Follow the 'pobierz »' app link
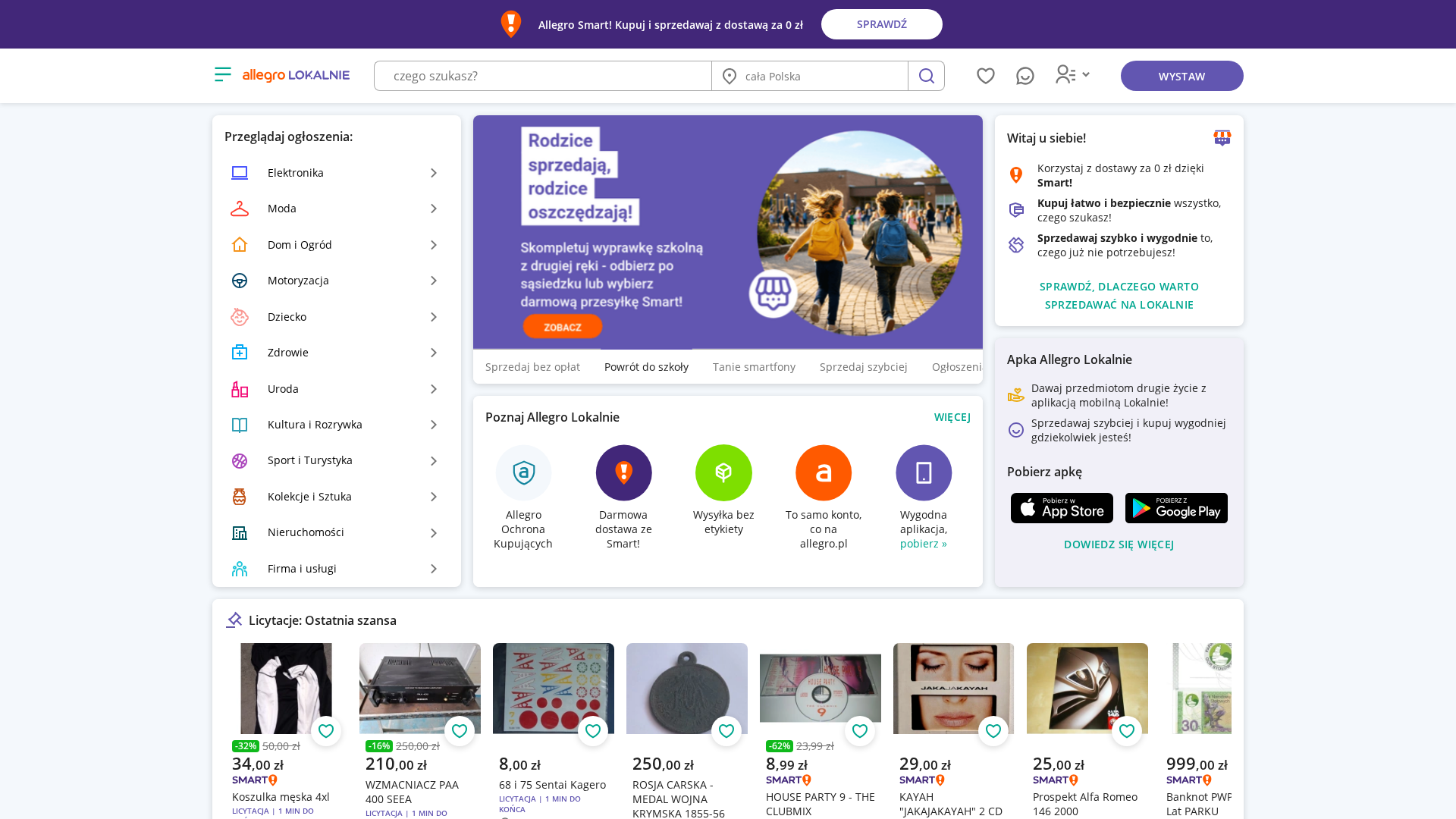1456x819 pixels. coord(923,544)
